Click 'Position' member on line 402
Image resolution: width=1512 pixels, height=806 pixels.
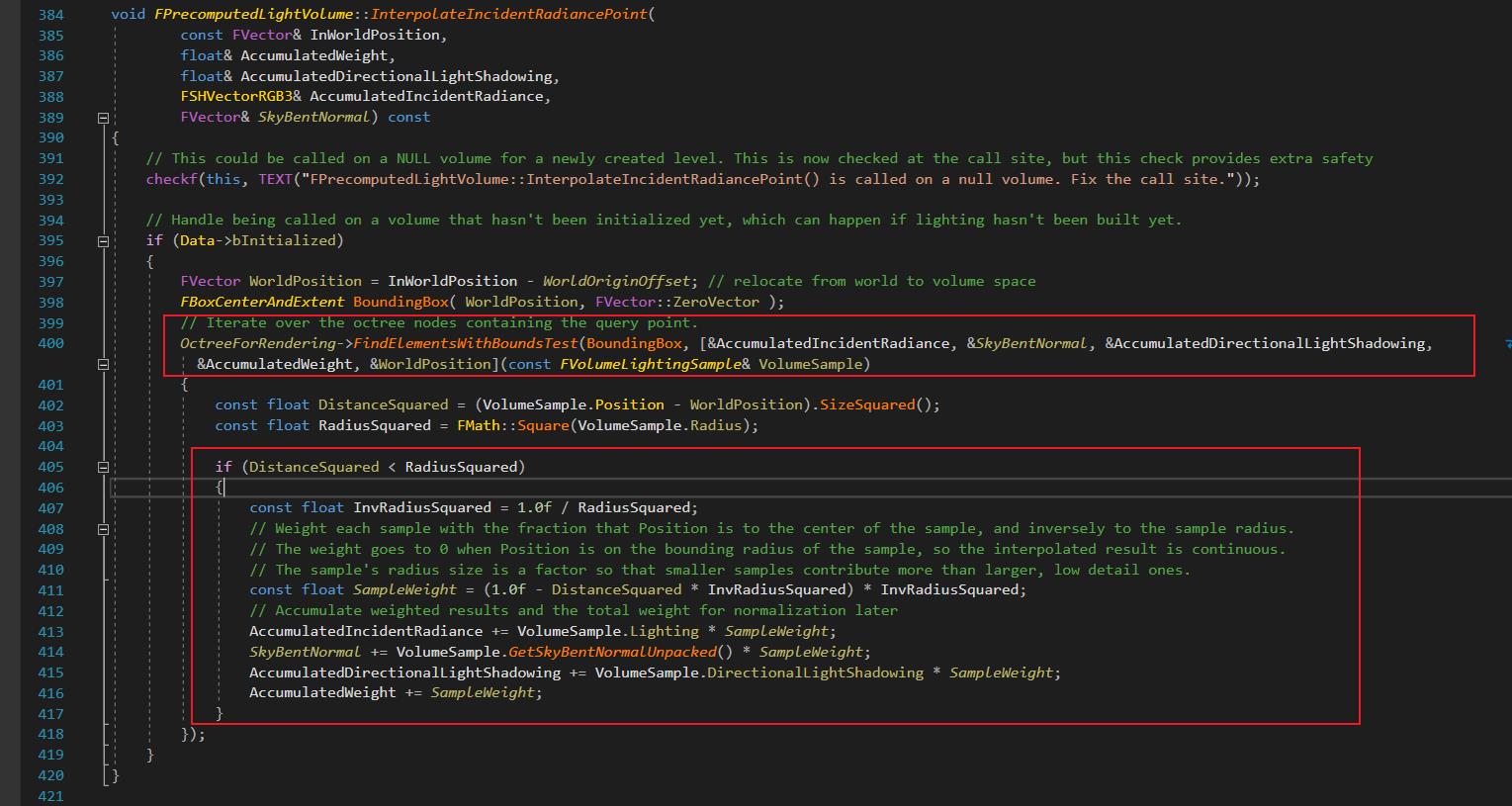pyautogui.click(x=630, y=404)
